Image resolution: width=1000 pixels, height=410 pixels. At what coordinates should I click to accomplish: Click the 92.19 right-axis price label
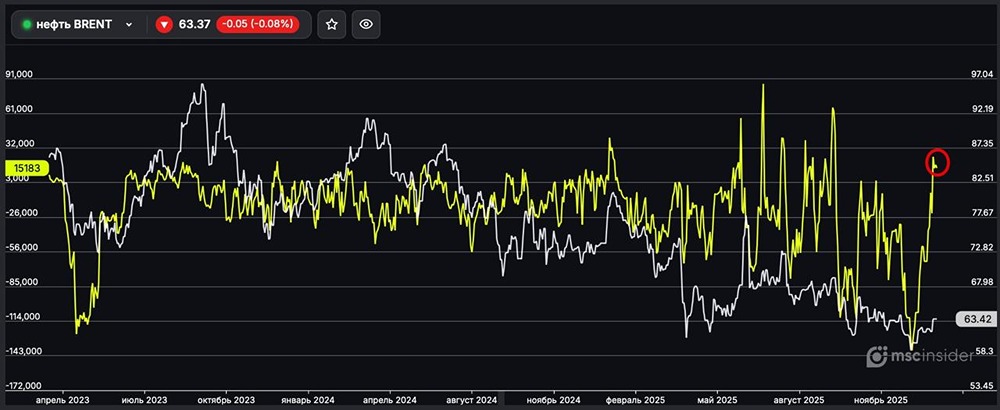coord(982,108)
